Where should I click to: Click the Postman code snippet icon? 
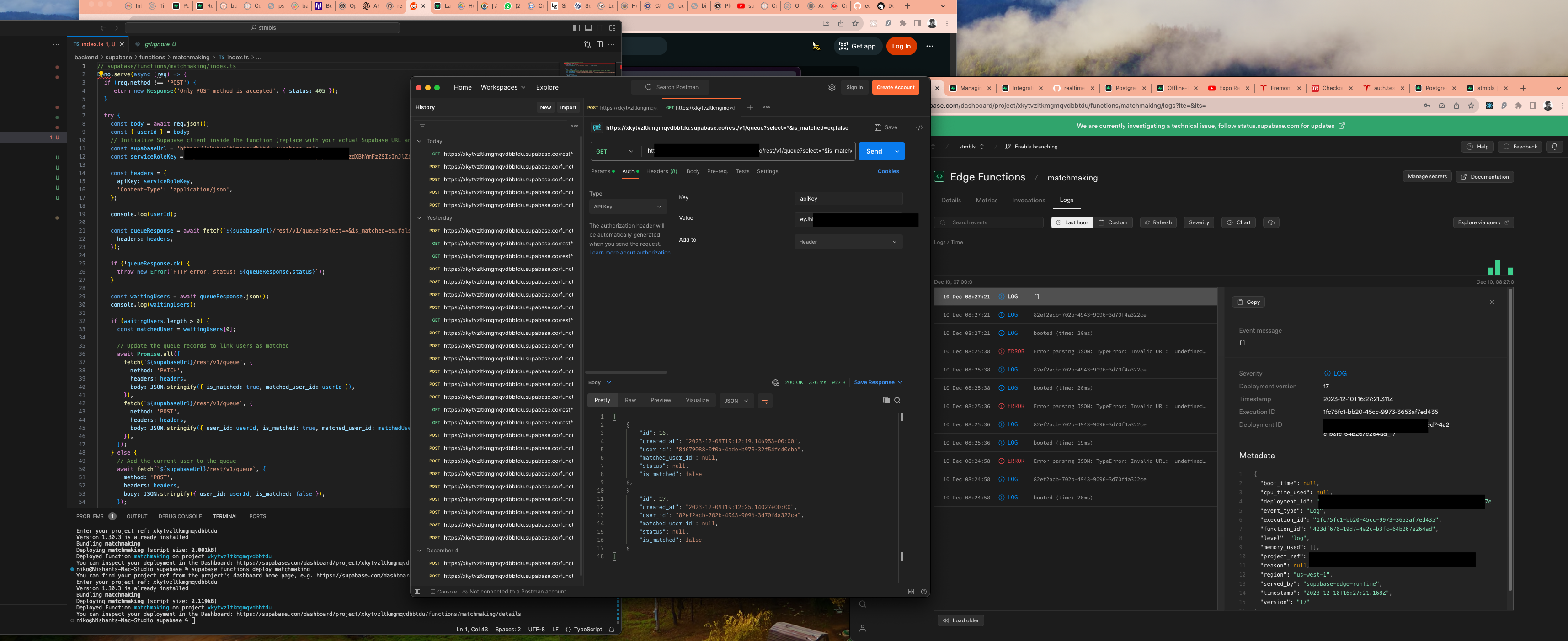point(919,128)
